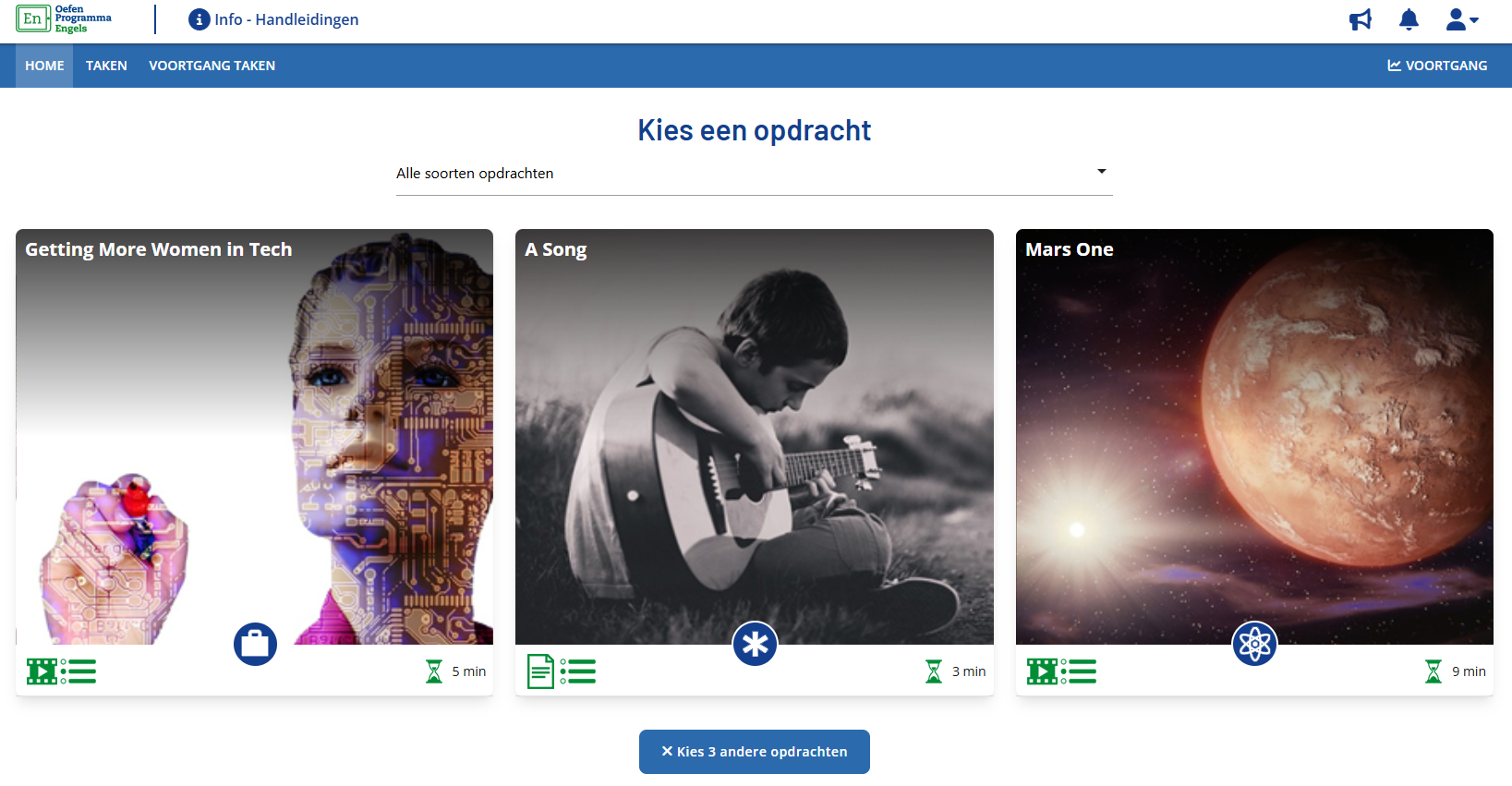
Task: Click the hourglass icon beside 3 min
Action: tap(934, 671)
